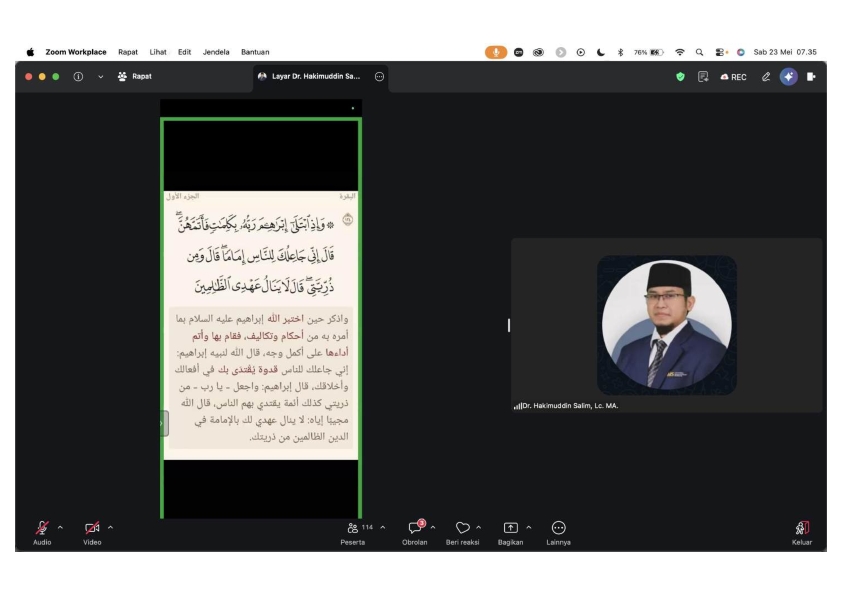The height and width of the screenshot is (595, 842).
Task: Start Video camera
Action: 92,532
